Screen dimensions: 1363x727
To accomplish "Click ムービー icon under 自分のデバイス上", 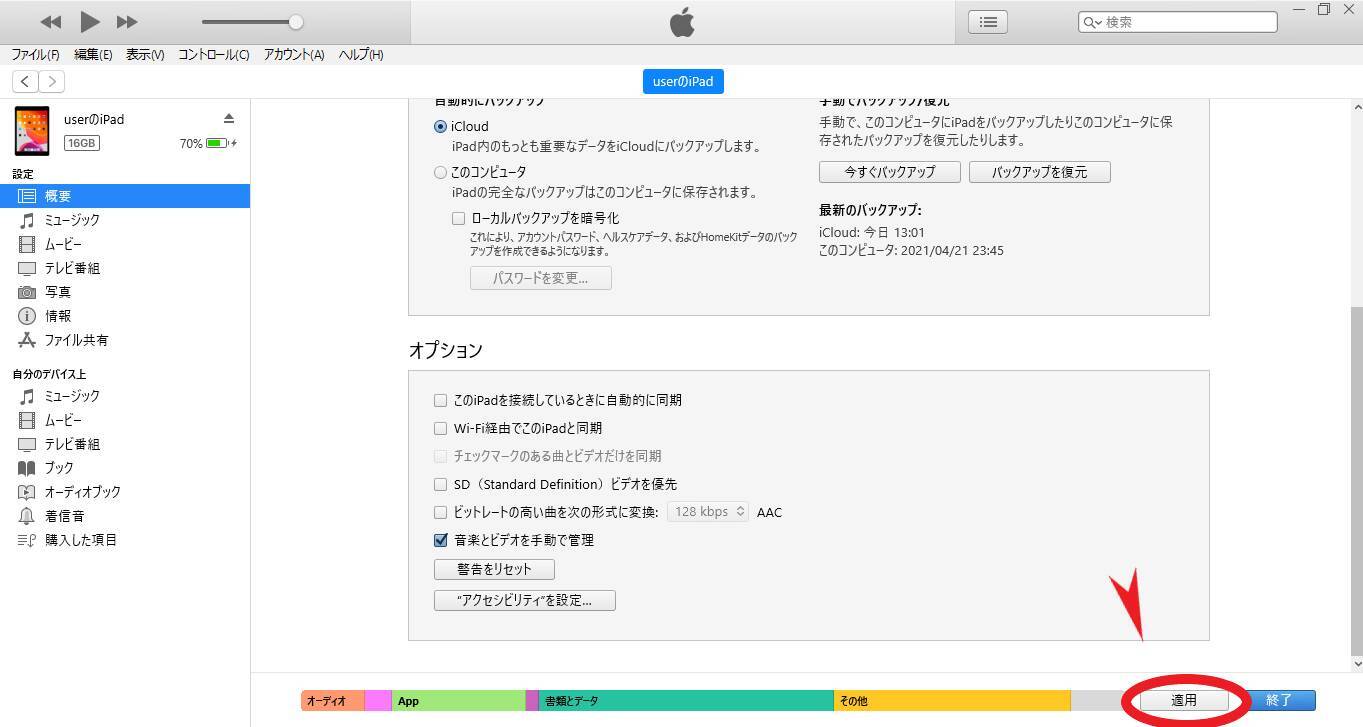I will tap(27, 420).
